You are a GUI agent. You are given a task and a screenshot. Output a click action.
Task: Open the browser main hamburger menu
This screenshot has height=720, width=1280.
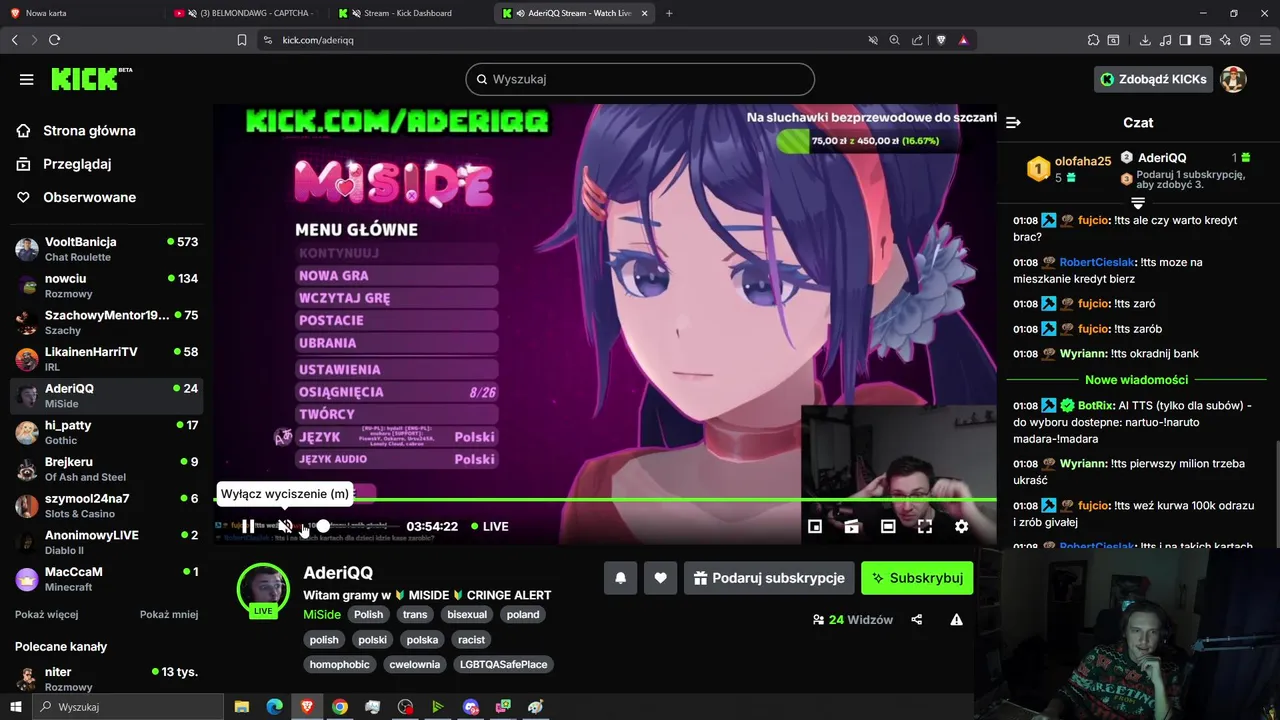tap(1266, 40)
